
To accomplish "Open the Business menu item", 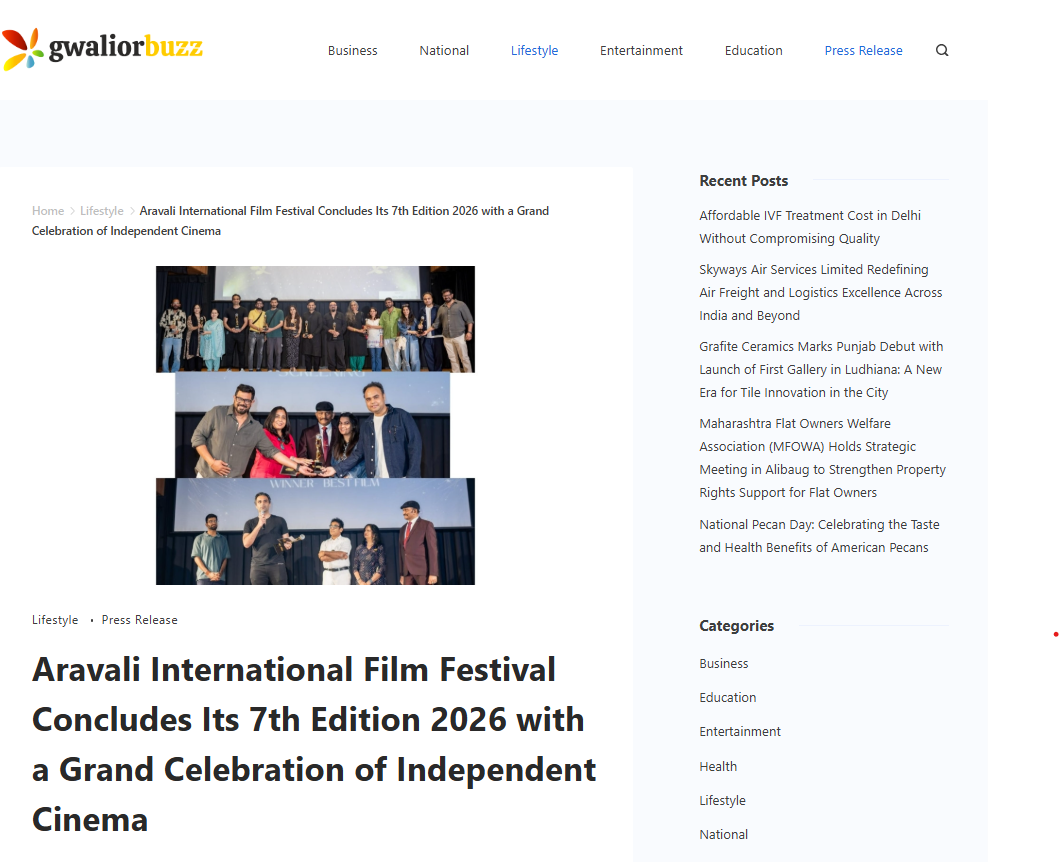I will coord(352,51).
